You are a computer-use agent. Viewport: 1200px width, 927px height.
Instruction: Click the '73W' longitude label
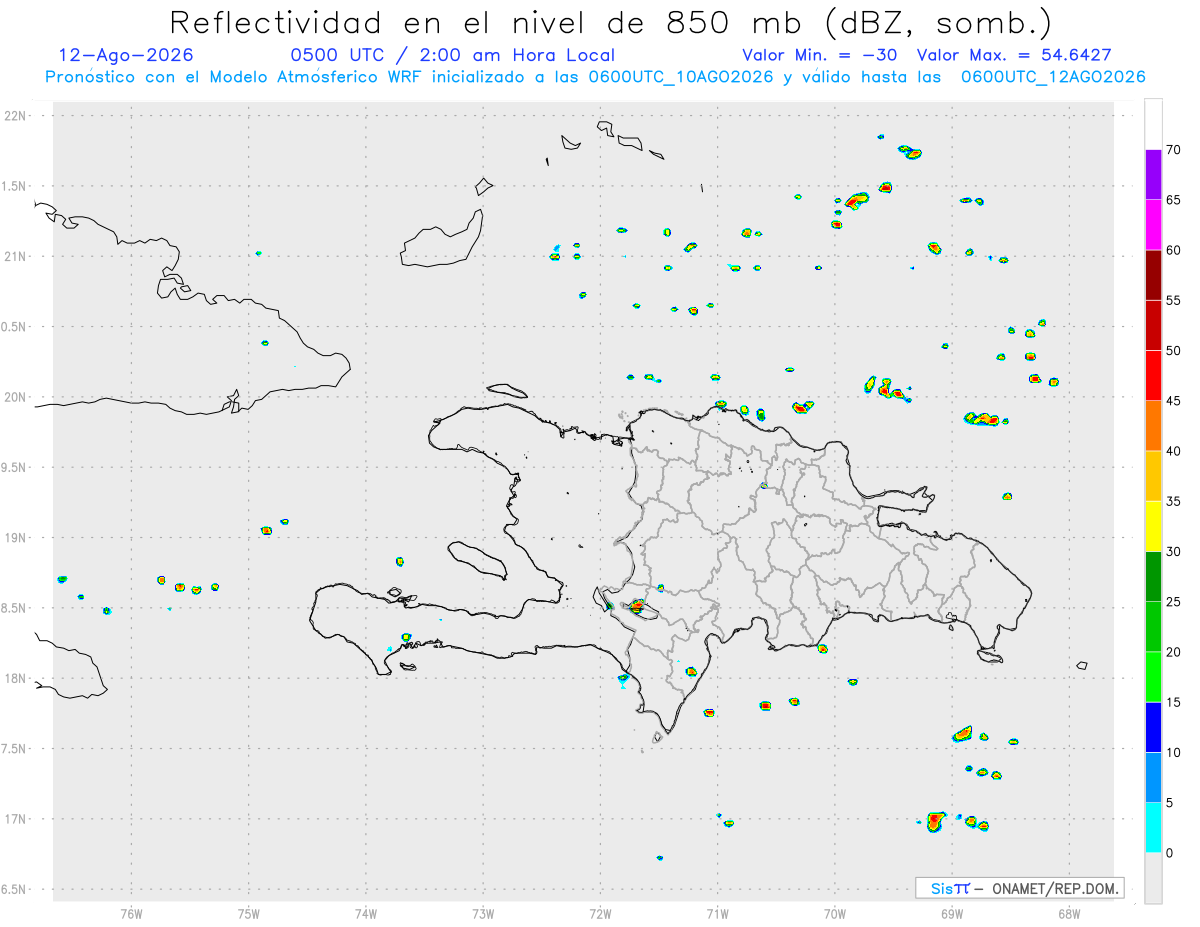pyautogui.click(x=483, y=913)
